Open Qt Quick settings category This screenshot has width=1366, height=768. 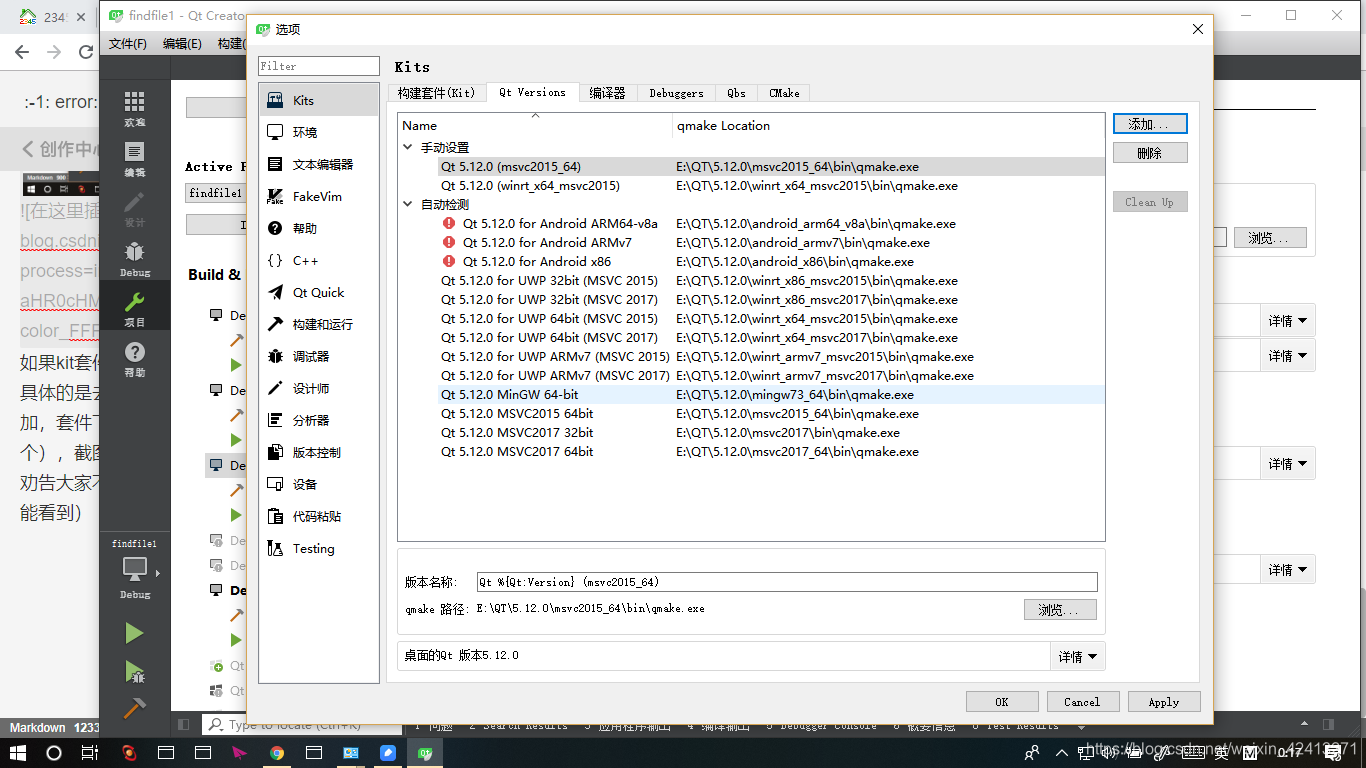[318, 292]
